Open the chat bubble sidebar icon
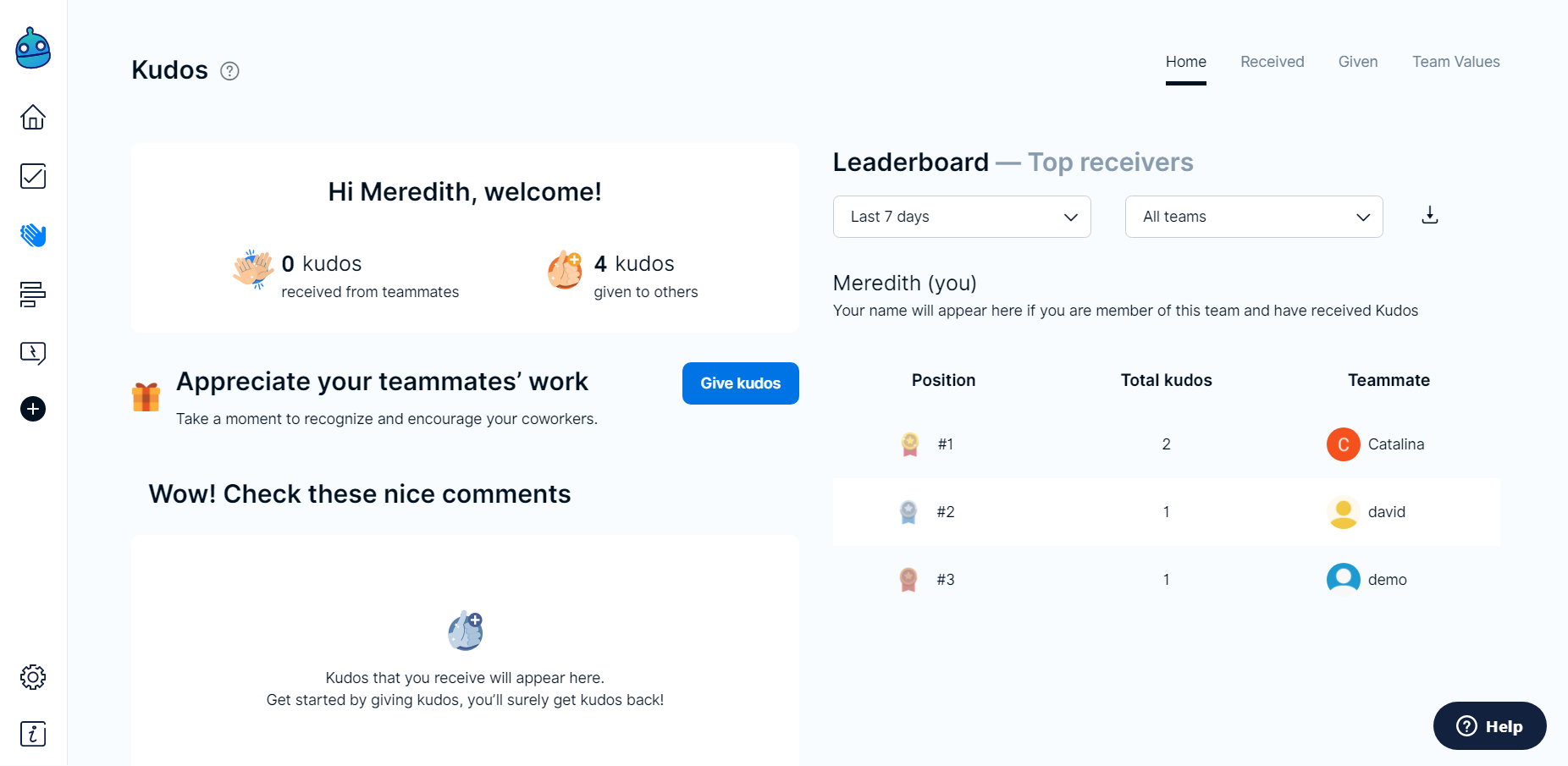Viewport: 1568px width, 766px height. [x=33, y=353]
